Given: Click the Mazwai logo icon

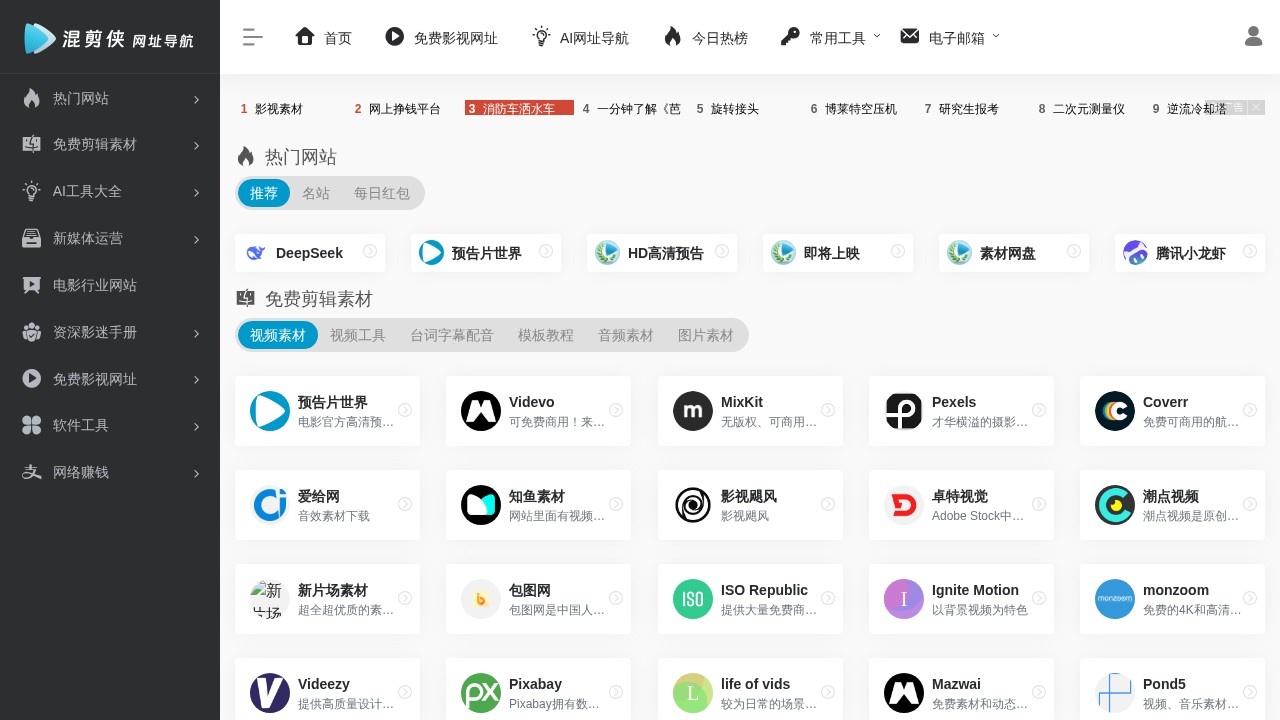Looking at the screenshot, I should click(904, 693).
